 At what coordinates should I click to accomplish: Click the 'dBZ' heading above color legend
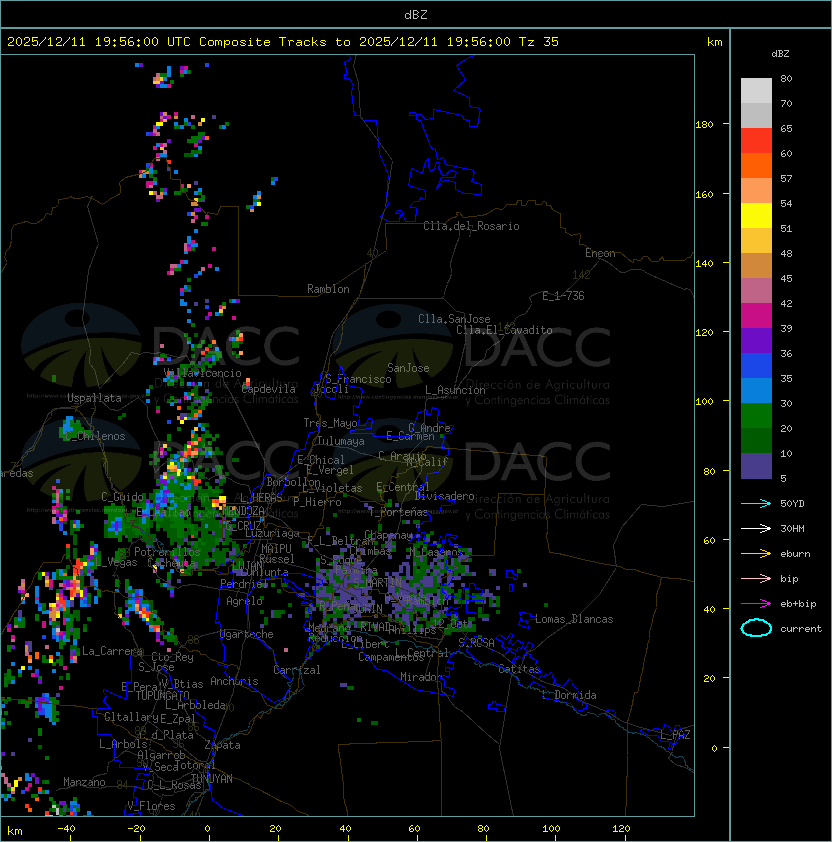[780, 54]
